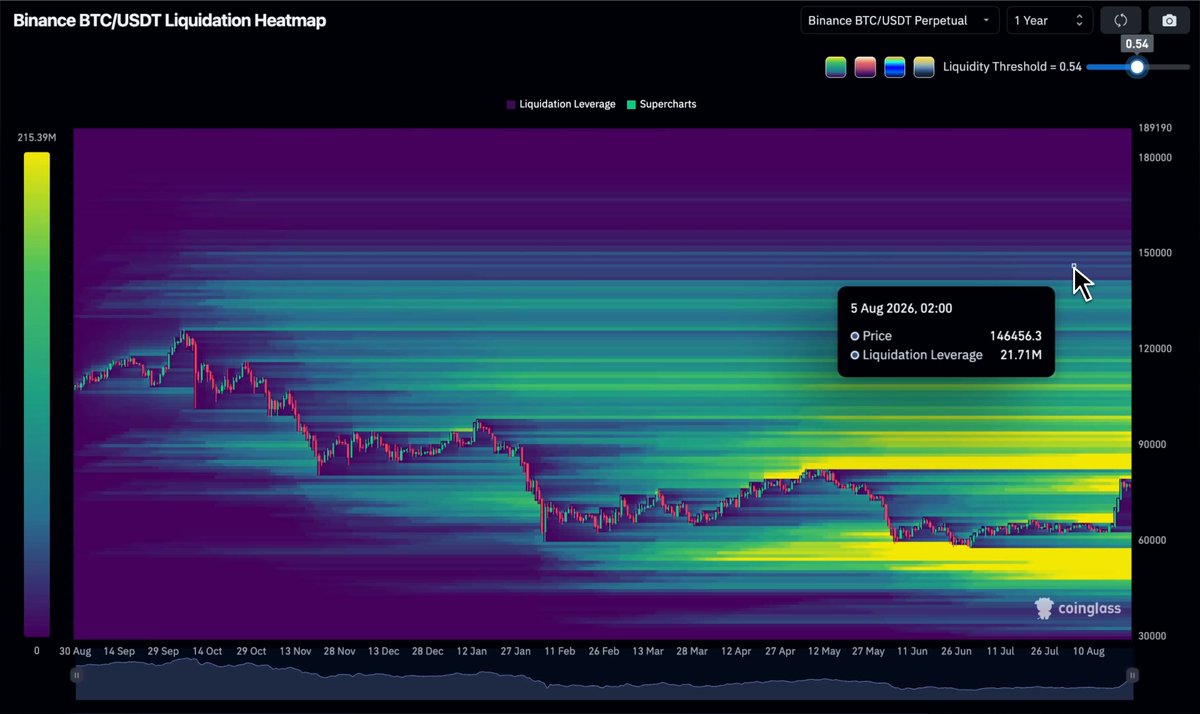Click the Binance BTC/USDT Liquidation Heatmap title

[x=169, y=20]
